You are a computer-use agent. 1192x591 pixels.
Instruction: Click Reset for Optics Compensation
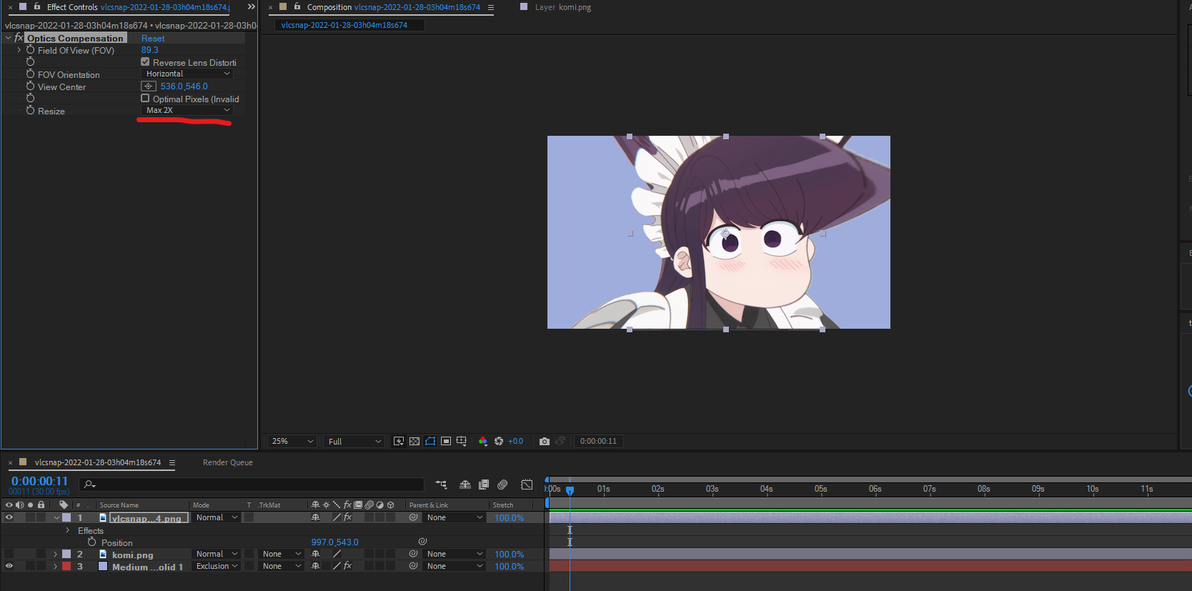(x=153, y=38)
